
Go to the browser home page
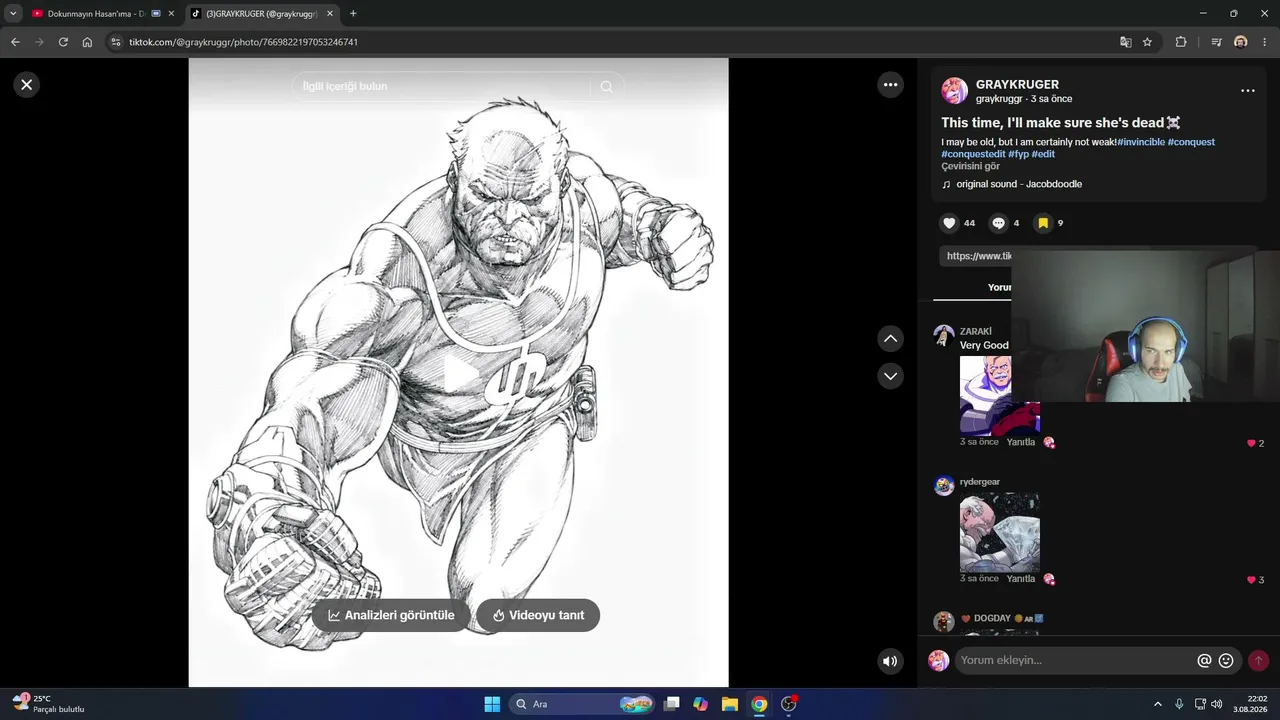click(x=87, y=42)
